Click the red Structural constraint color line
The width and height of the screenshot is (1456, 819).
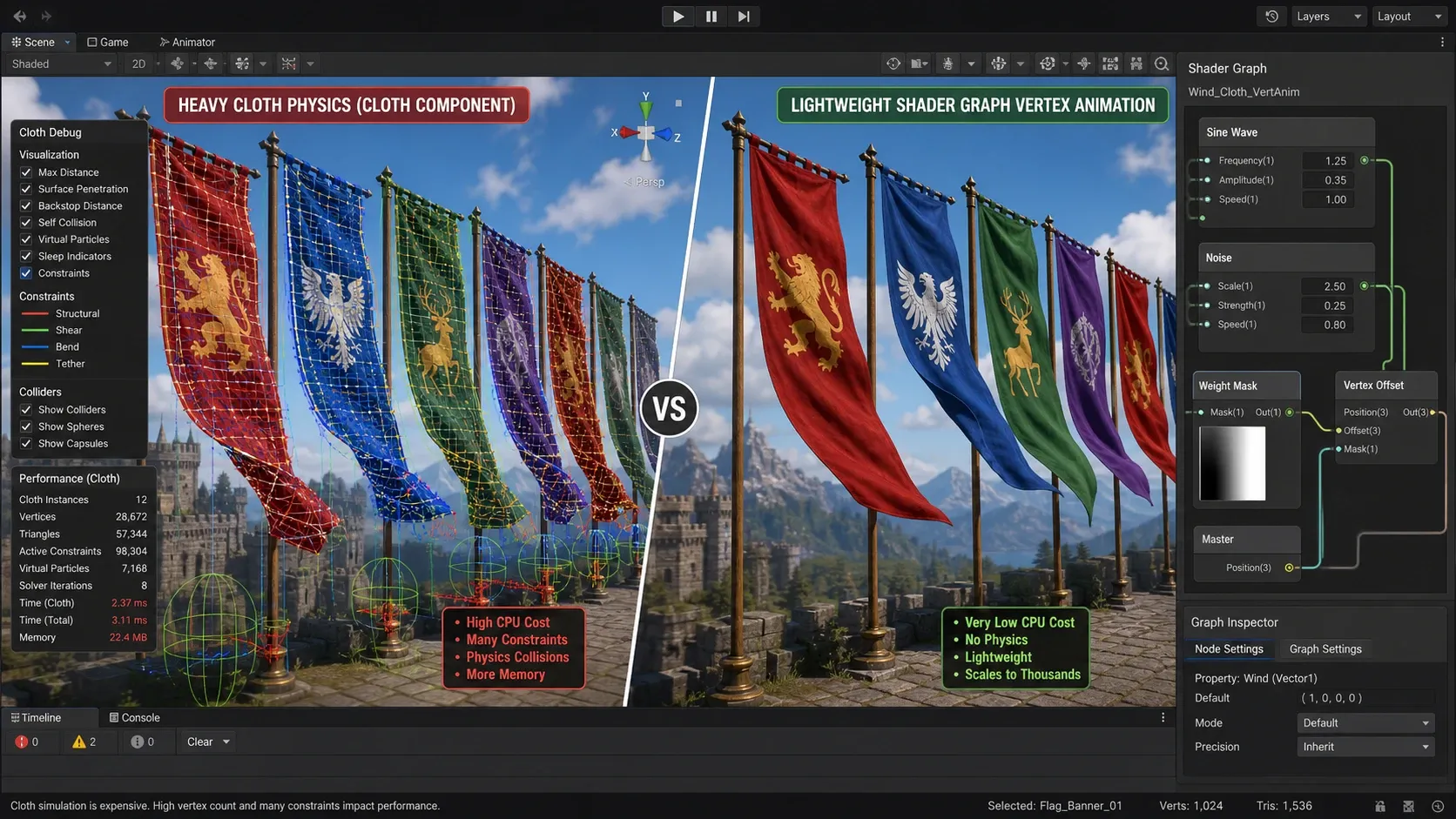(x=35, y=313)
